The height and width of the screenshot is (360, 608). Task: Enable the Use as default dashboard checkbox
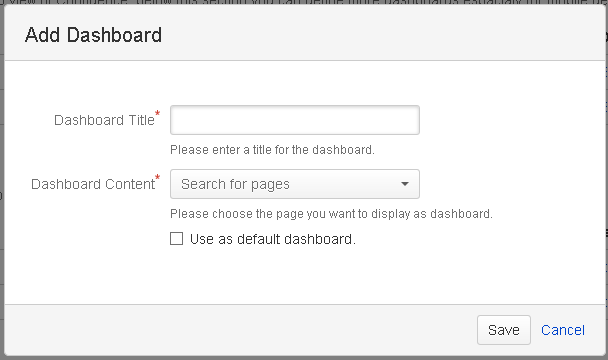pyautogui.click(x=176, y=239)
